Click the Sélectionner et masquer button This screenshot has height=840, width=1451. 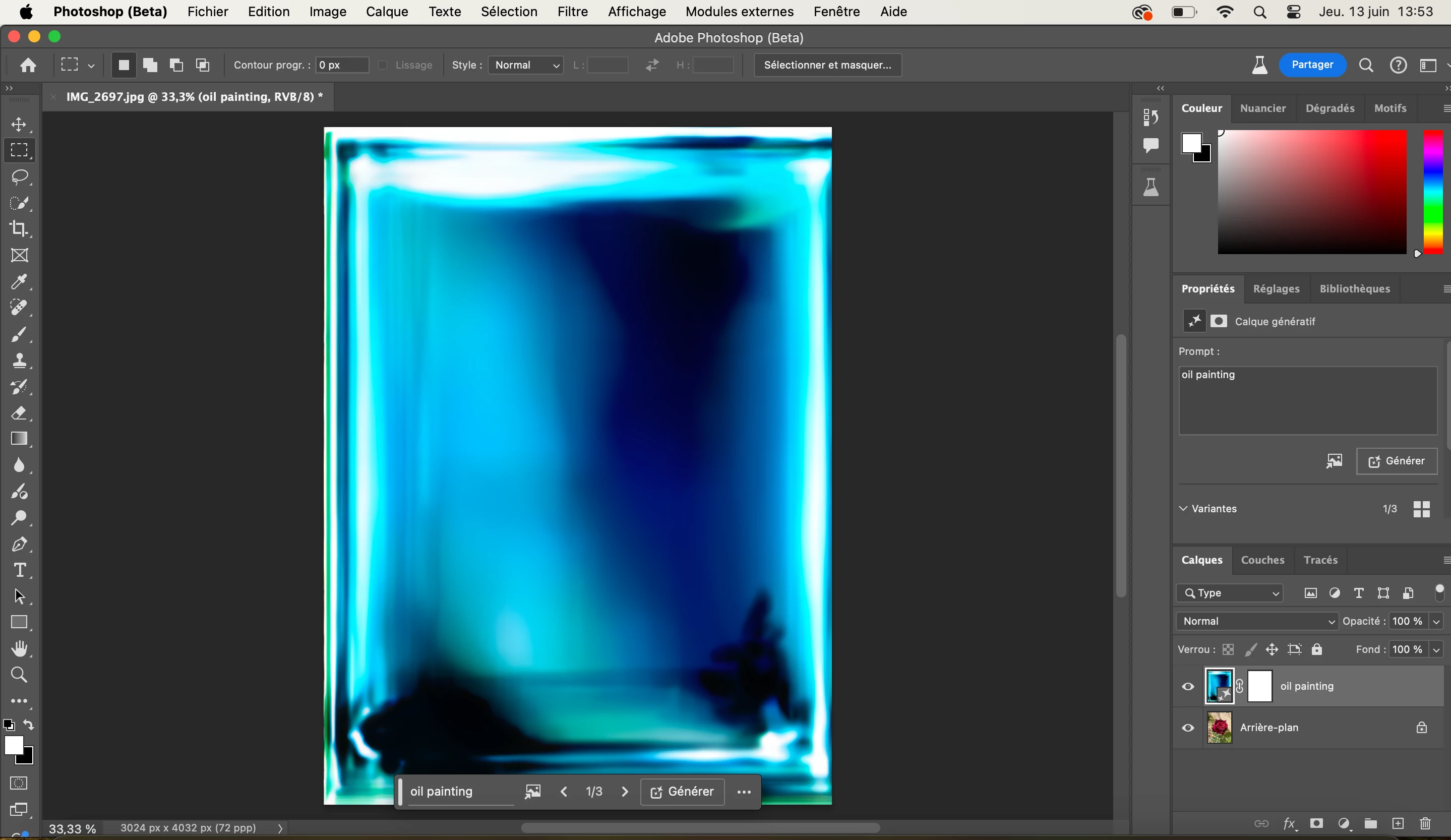pyautogui.click(x=827, y=65)
